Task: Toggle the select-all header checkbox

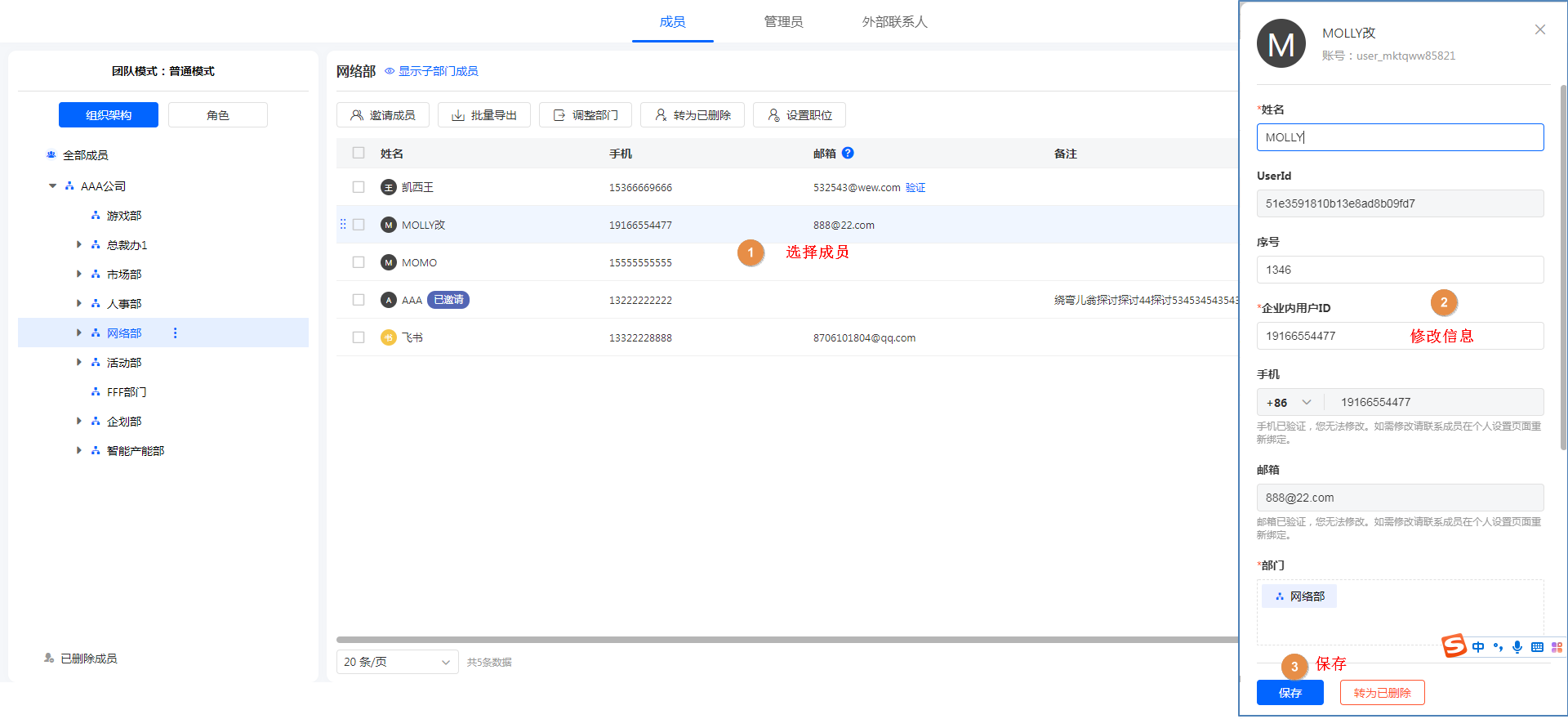Action: pyautogui.click(x=359, y=153)
